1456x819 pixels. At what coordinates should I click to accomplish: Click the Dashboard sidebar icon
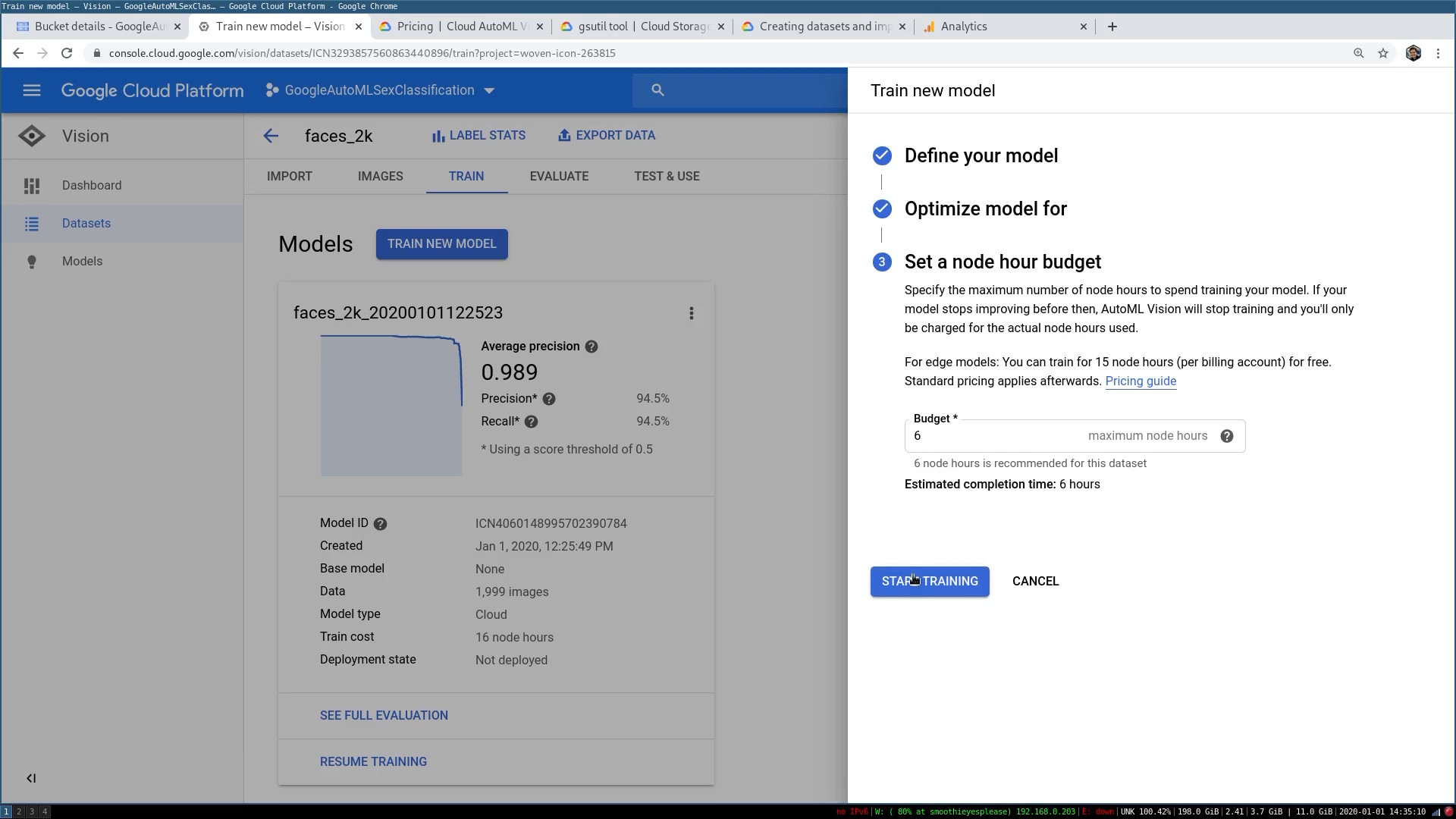[x=32, y=186]
